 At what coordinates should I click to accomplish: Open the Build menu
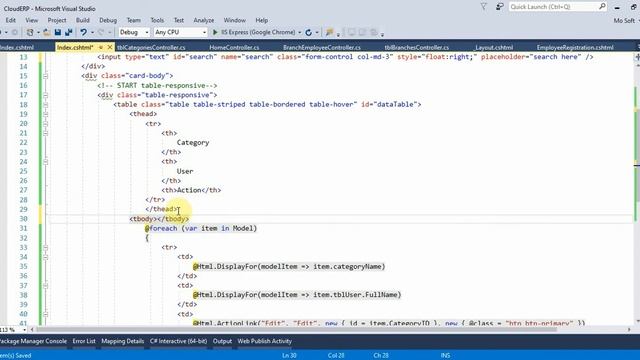click(82, 20)
